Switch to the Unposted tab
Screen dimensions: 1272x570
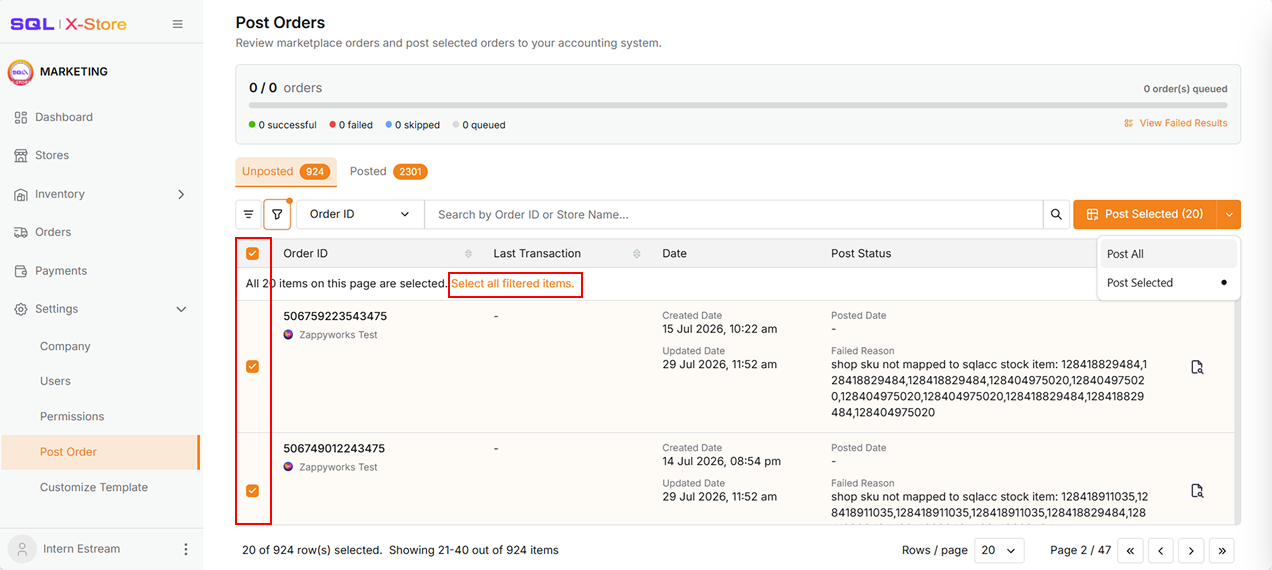click(286, 172)
